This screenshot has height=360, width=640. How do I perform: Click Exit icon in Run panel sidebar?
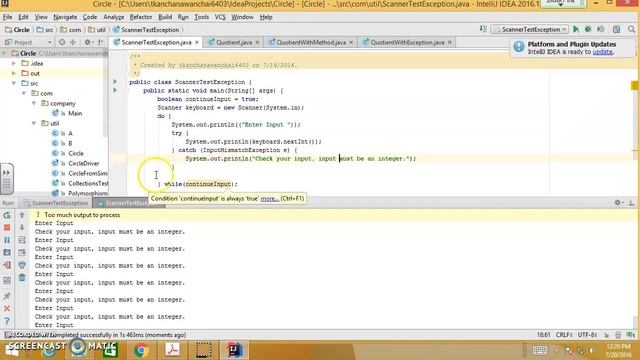pos(7,265)
